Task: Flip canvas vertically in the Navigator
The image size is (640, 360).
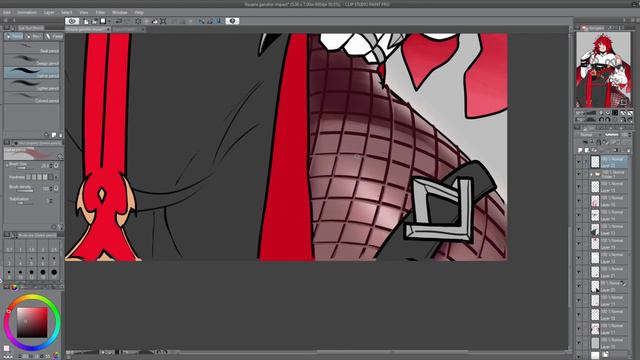Action: point(630,120)
